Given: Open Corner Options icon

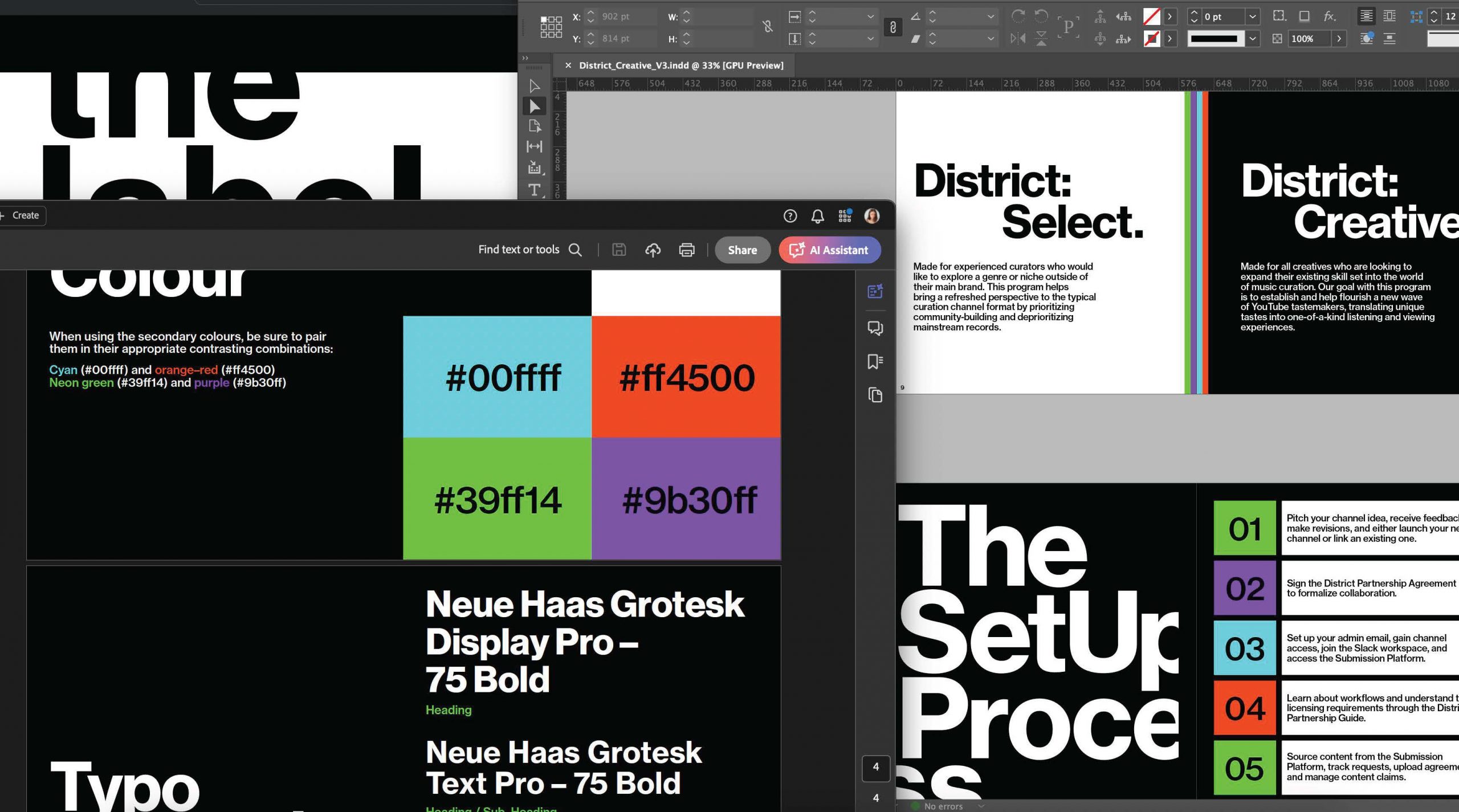Looking at the screenshot, I should click(1279, 16).
